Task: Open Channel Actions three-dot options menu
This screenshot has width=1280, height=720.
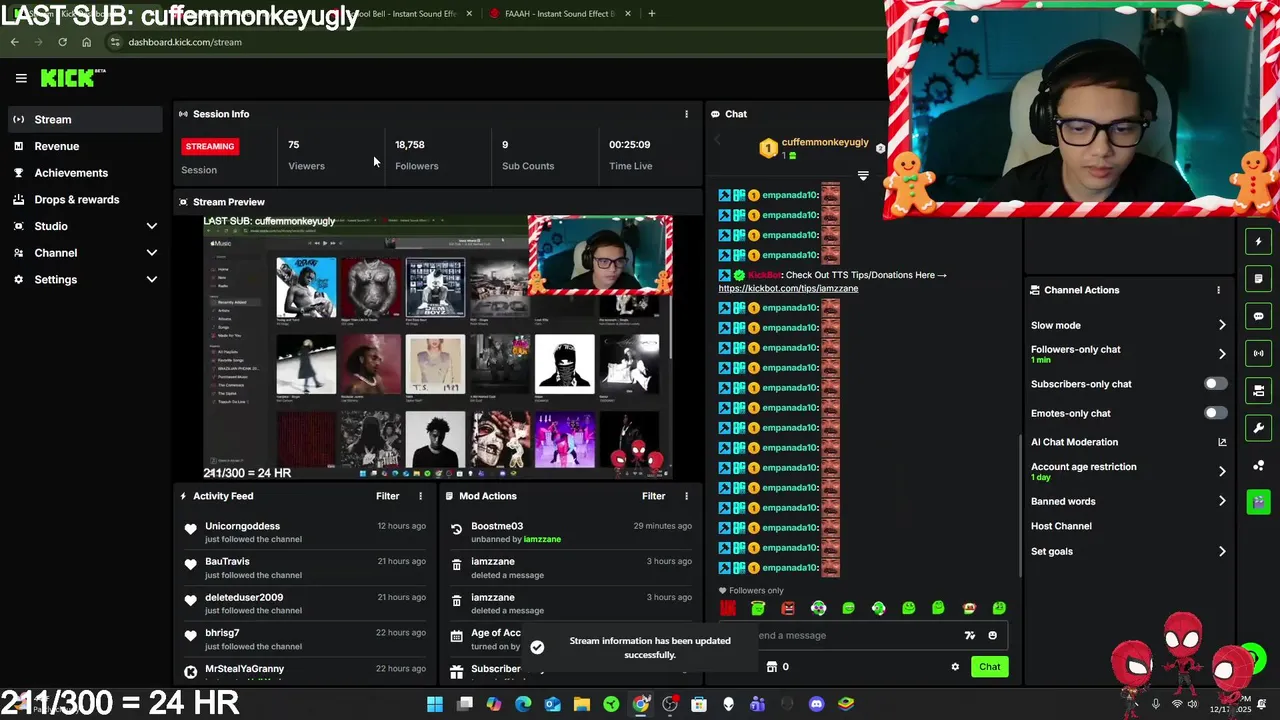Action: pyautogui.click(x=1218, y=290)
